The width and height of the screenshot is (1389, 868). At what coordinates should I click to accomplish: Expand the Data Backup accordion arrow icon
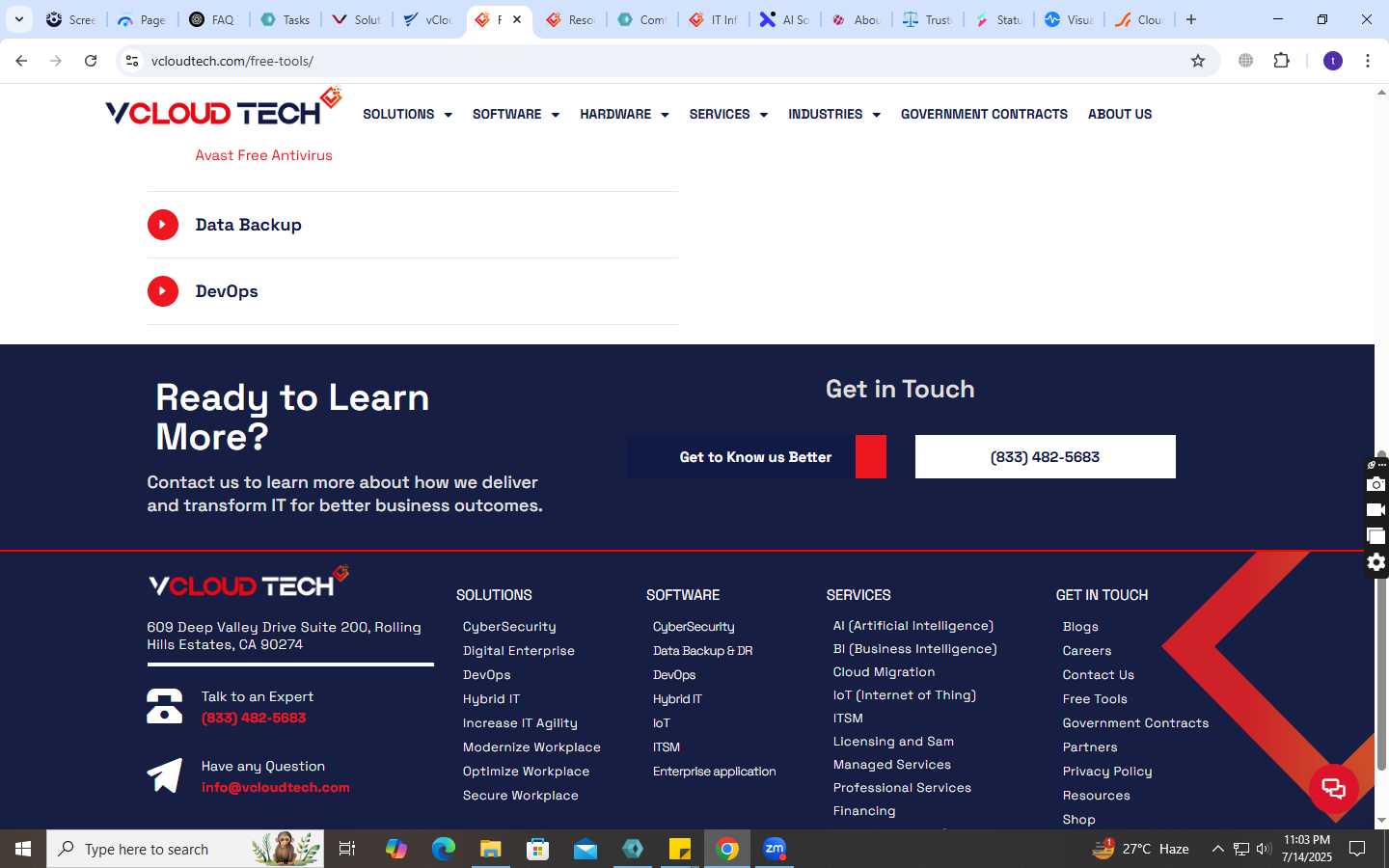click(x=162, y=225)
